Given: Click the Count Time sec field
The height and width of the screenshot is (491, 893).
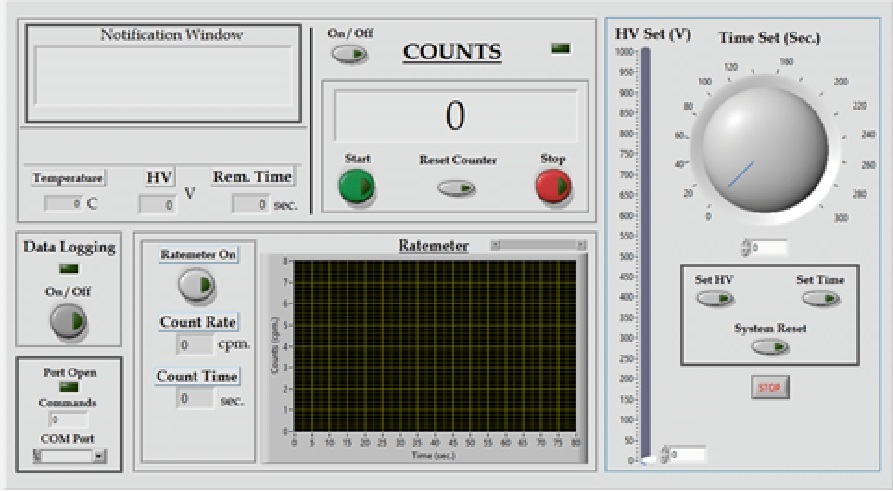Looking at the screenshot, I should click(195, 399).
